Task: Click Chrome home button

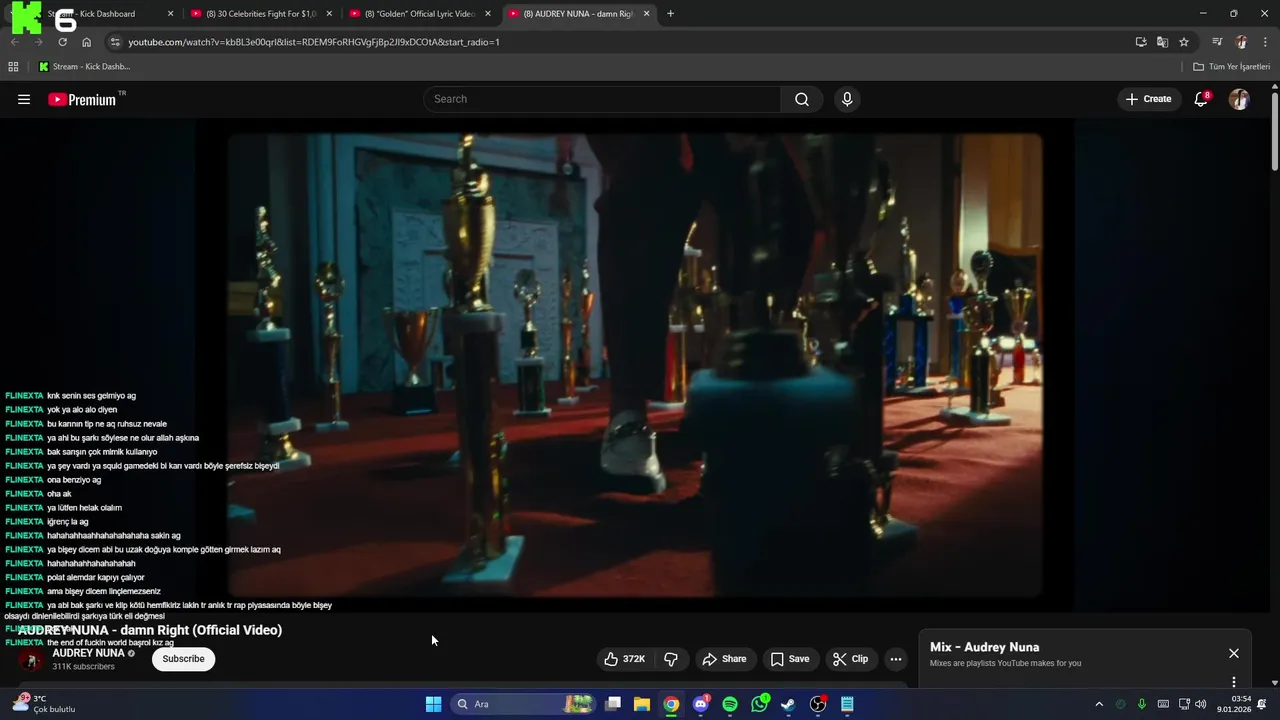Action: click(86, 42)
